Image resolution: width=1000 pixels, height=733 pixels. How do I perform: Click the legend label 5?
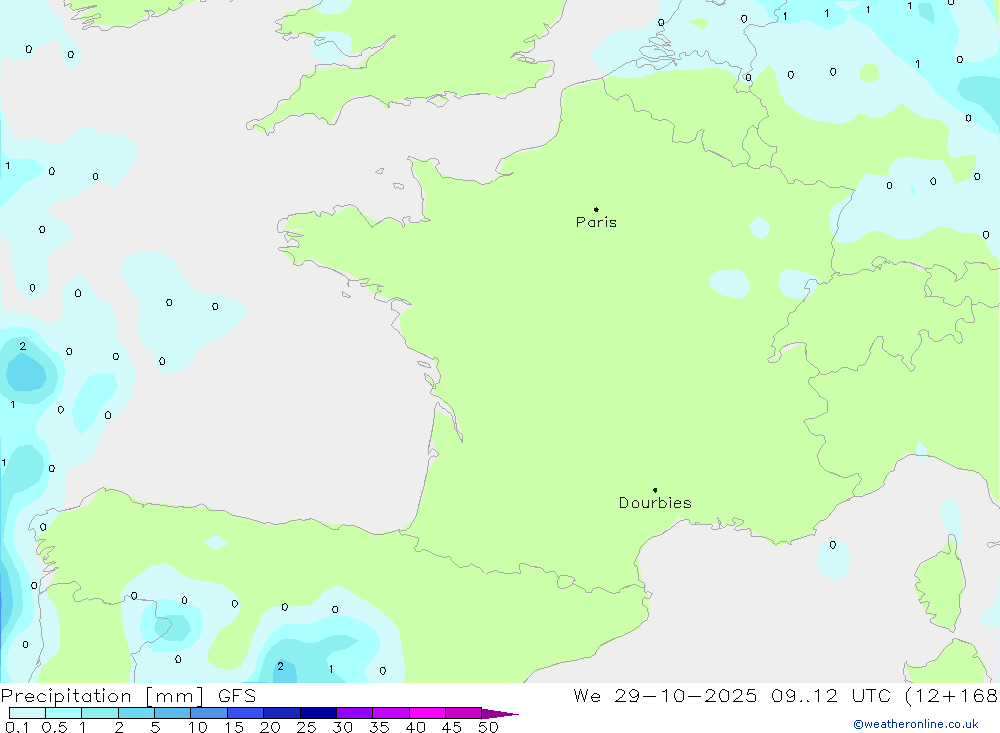click(x=155, y=727)
